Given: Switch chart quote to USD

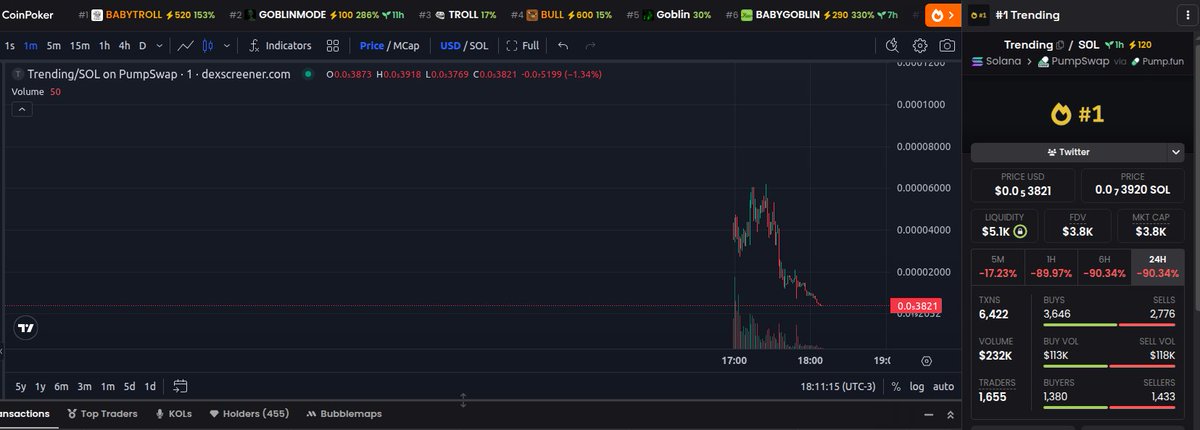Looking at the screenshot, I should click(x=450, y=45).
